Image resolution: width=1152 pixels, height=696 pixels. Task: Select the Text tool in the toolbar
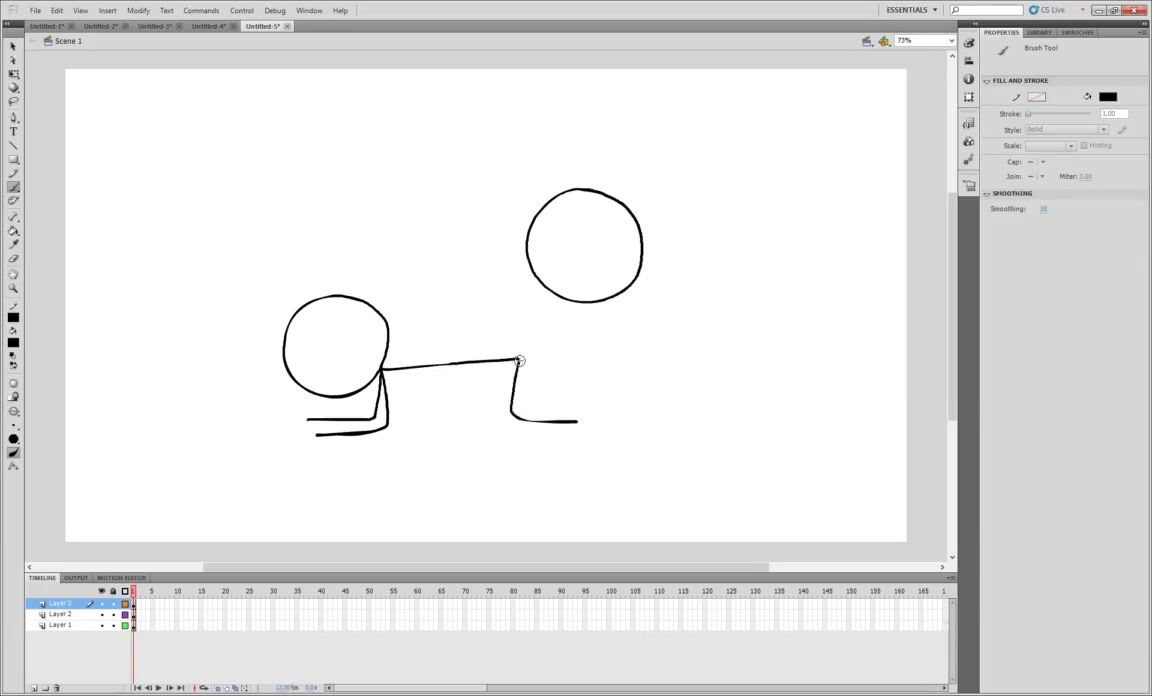tap(13, 131)
